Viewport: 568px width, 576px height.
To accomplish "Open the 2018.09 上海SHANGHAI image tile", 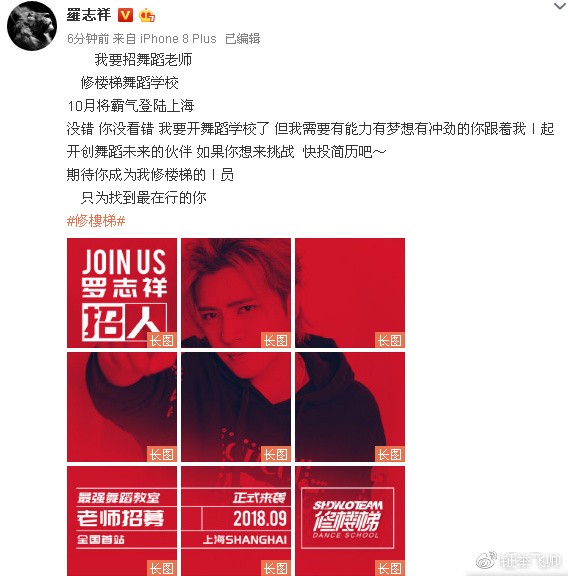I will [x=236, y=521].
